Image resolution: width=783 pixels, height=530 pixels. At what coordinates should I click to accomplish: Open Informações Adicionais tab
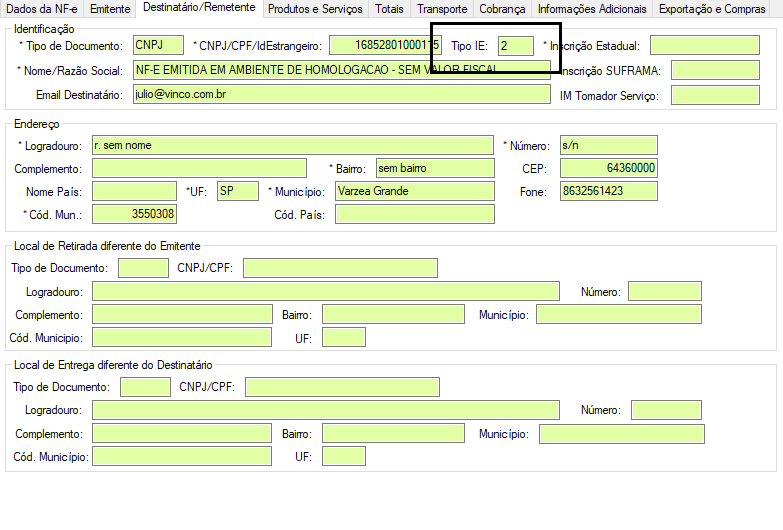click(x=593, y=9)
